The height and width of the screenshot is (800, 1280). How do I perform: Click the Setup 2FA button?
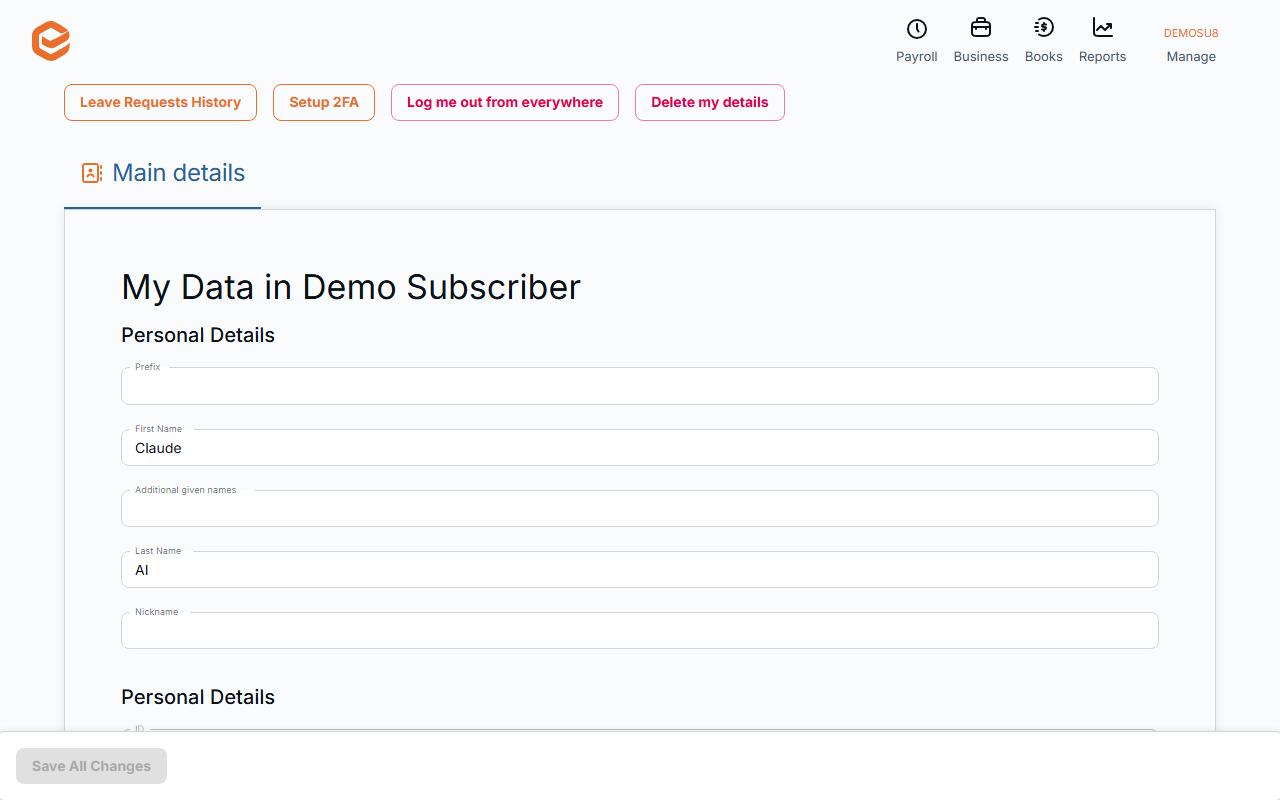point(324,102)
